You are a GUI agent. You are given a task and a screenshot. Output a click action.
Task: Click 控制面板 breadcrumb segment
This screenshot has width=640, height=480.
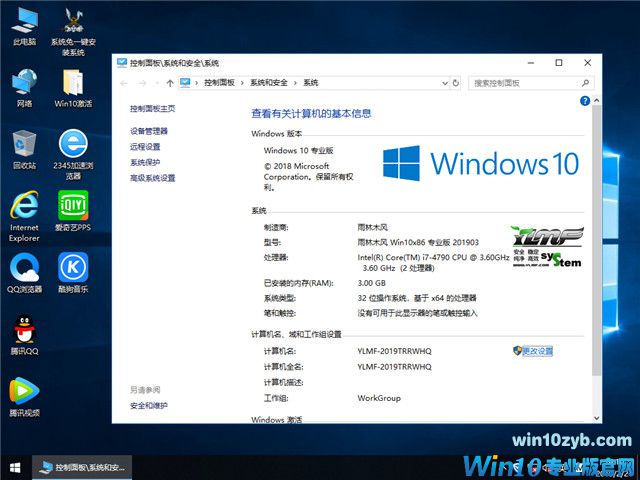click(220, 83)
